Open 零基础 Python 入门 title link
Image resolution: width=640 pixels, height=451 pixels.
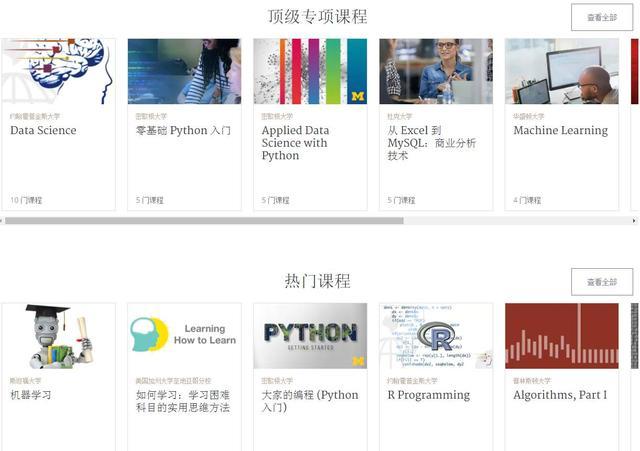click(183, 130)
